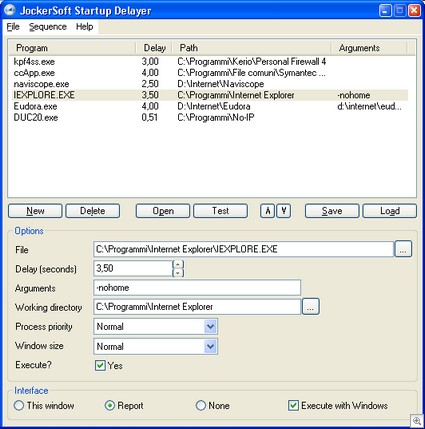Click the Delete button

click(x=93, y=211)
